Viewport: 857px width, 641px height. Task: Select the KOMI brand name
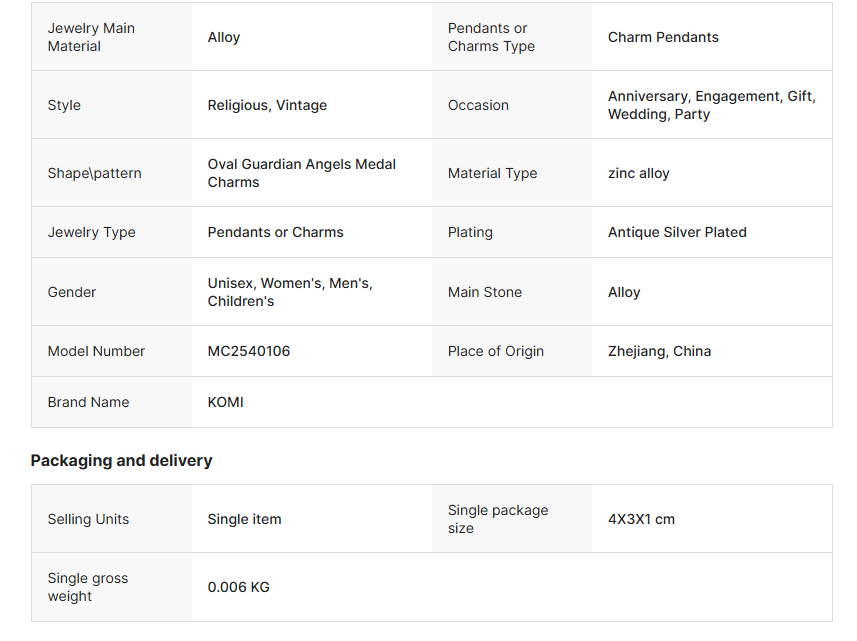pos(225,402)
